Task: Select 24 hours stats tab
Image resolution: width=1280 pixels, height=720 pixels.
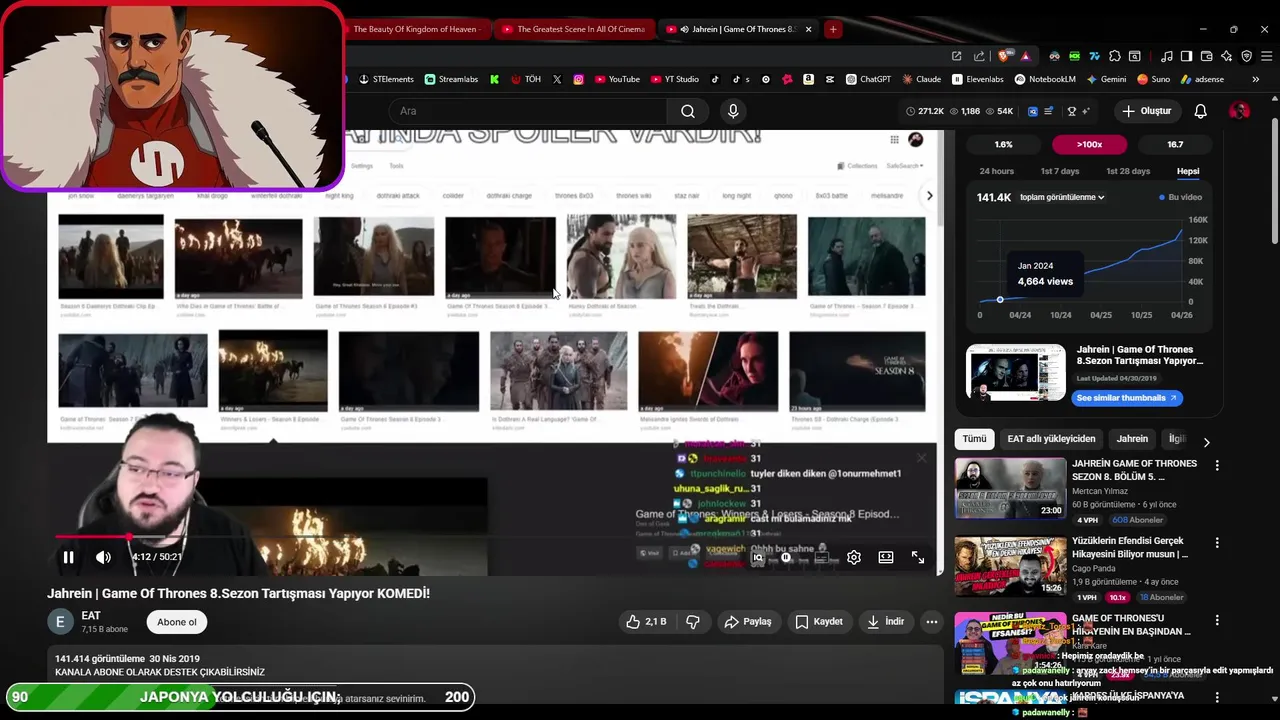Action: (996, 171)
